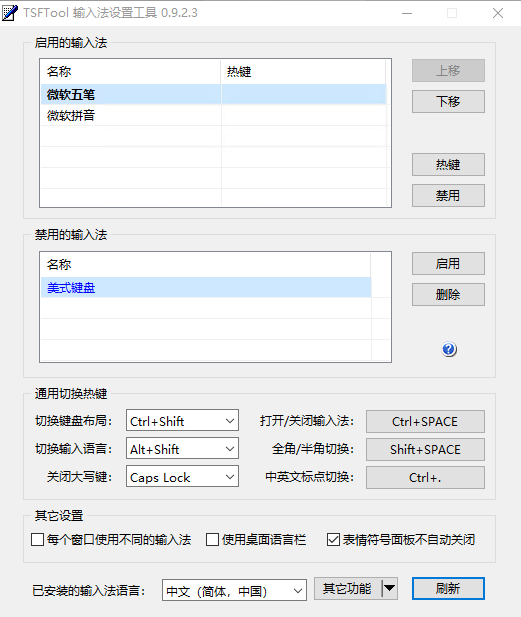521x617 pixels.
Task: Click the 禁用 disable button
Action: [x=448, y=196]
